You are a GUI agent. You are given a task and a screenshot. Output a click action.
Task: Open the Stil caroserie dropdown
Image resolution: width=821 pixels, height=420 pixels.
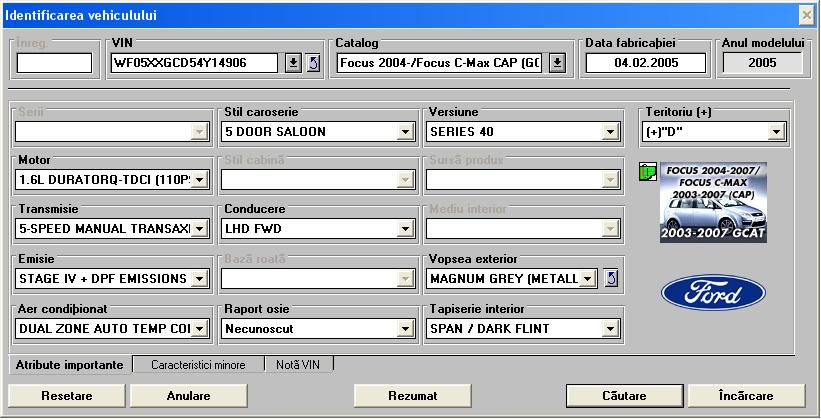point(405,131)
